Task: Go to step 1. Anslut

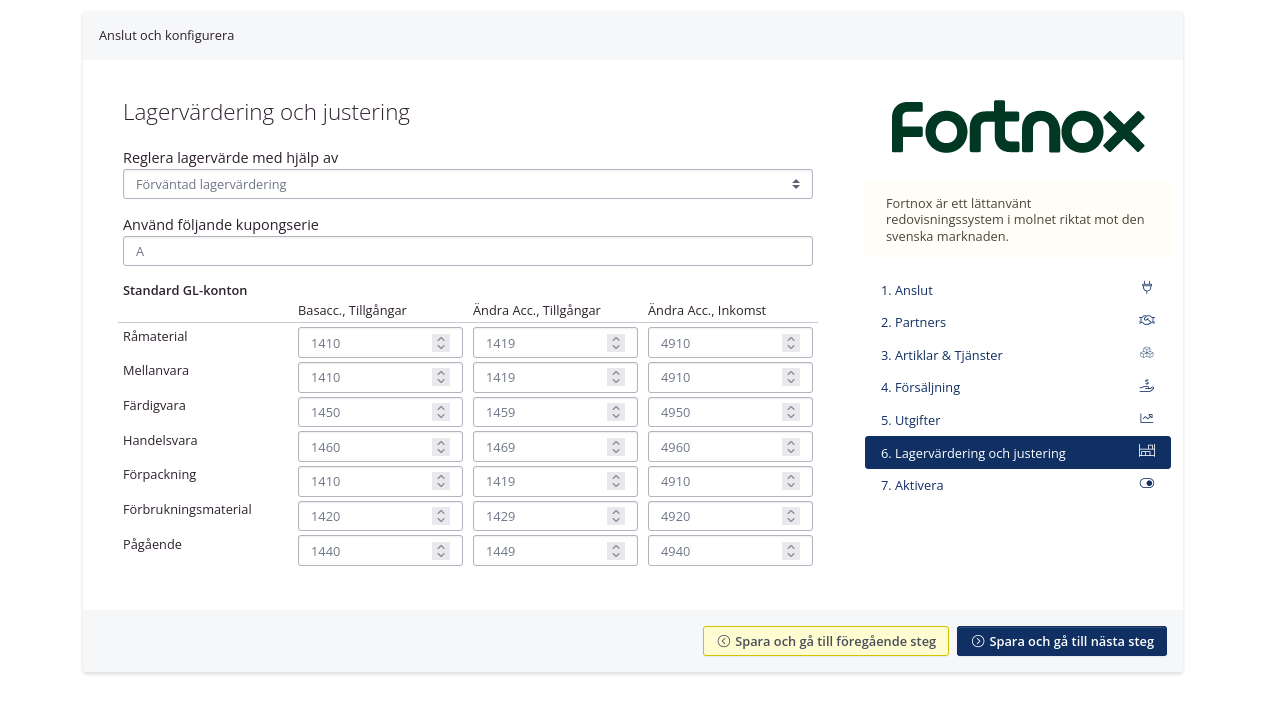Action: [x=906, y=290]
